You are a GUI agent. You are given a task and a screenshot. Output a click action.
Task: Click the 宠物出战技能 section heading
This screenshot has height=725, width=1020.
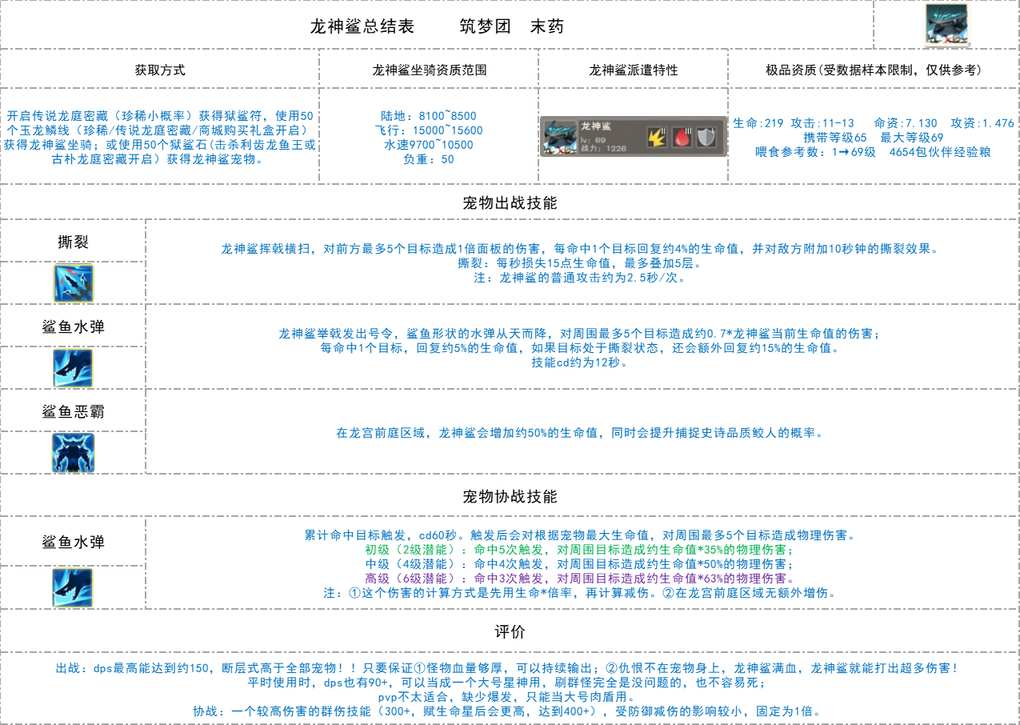click(x=510, y=203)
